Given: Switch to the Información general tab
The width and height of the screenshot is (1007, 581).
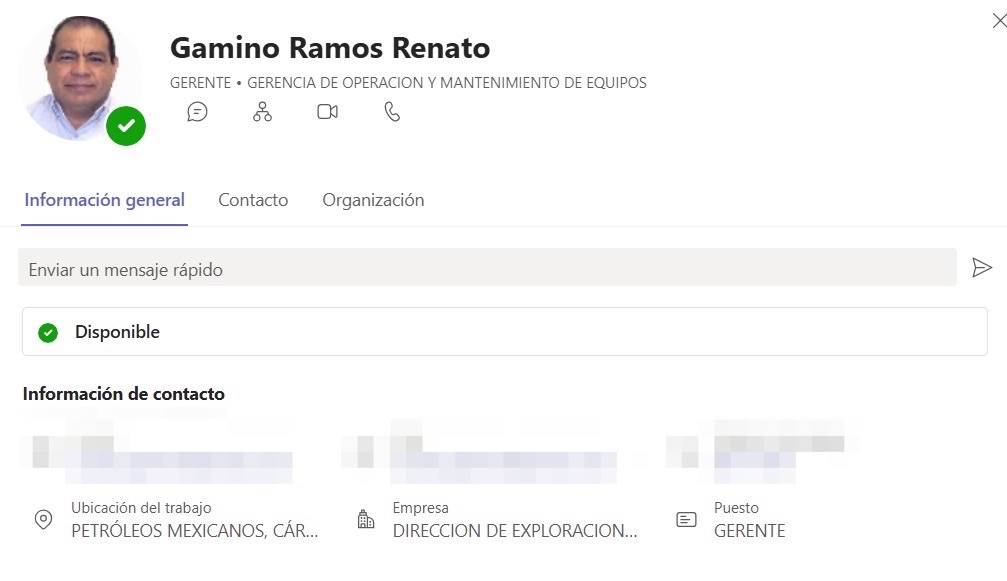Looking at the screenshot, I should [105, 200].
